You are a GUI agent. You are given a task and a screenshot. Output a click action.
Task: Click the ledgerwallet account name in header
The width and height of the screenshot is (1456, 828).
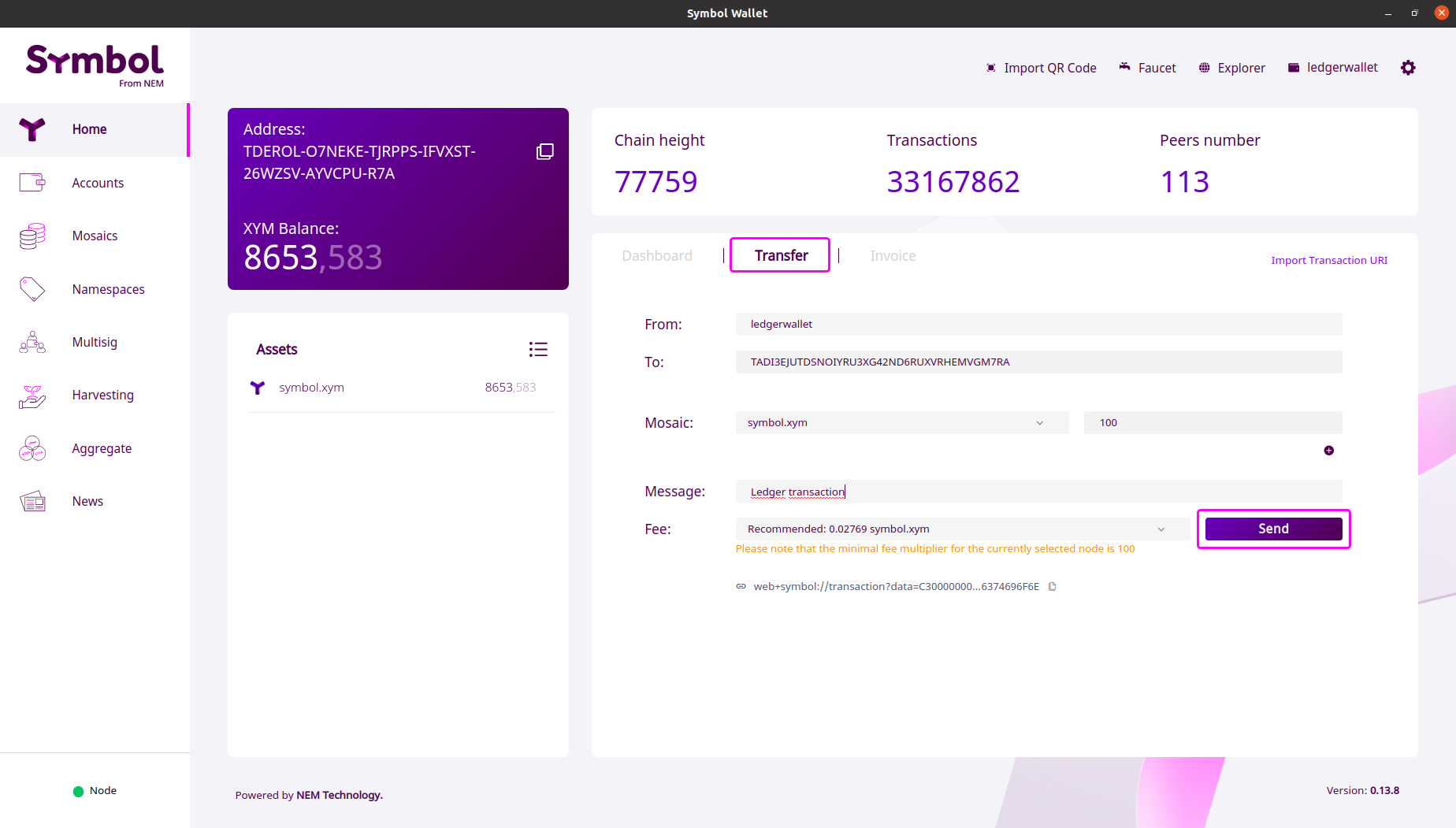point(1343,68)
